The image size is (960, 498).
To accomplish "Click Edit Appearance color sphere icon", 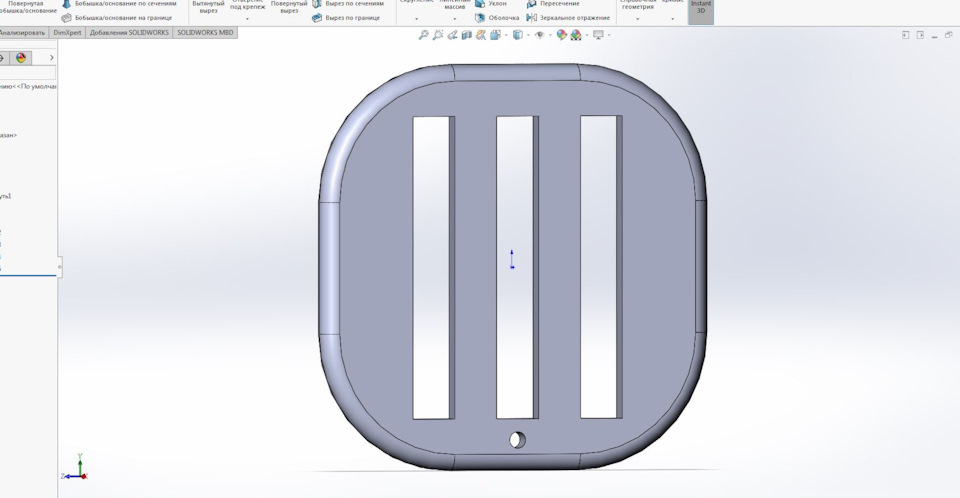I will click(x=561, y=36).
